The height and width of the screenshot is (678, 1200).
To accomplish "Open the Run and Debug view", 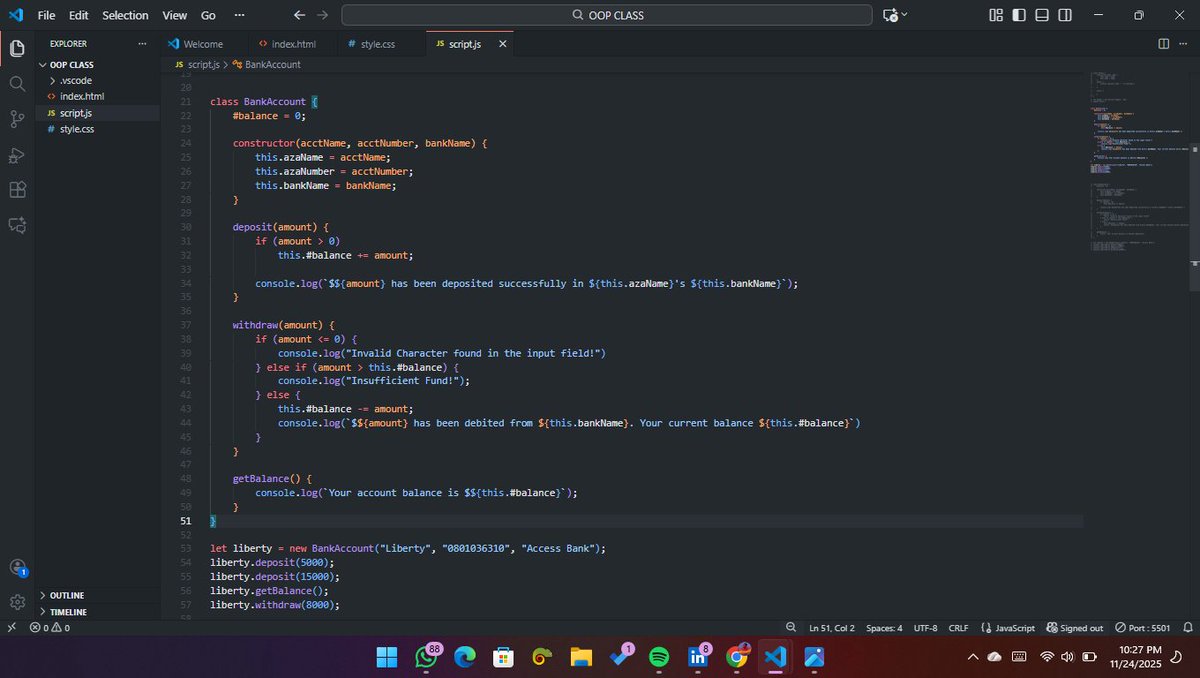I will [16, 153].
